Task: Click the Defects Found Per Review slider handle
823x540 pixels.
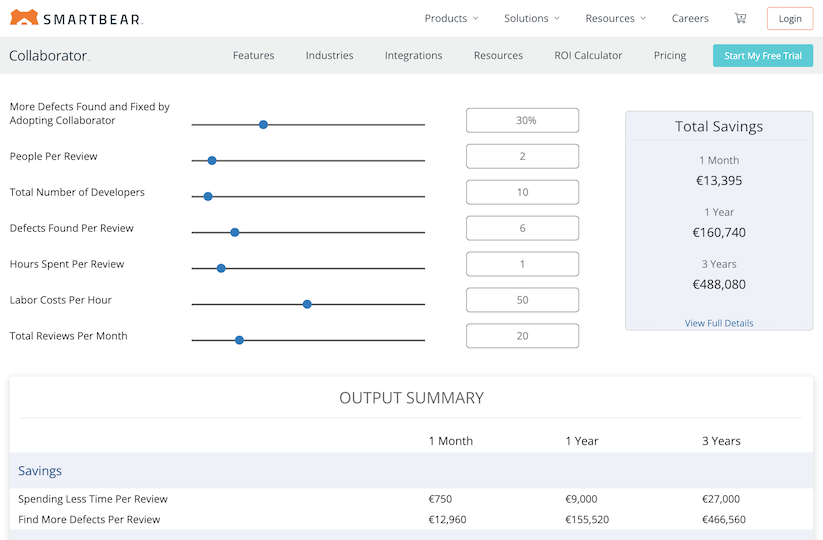Action: coord(235,232)
